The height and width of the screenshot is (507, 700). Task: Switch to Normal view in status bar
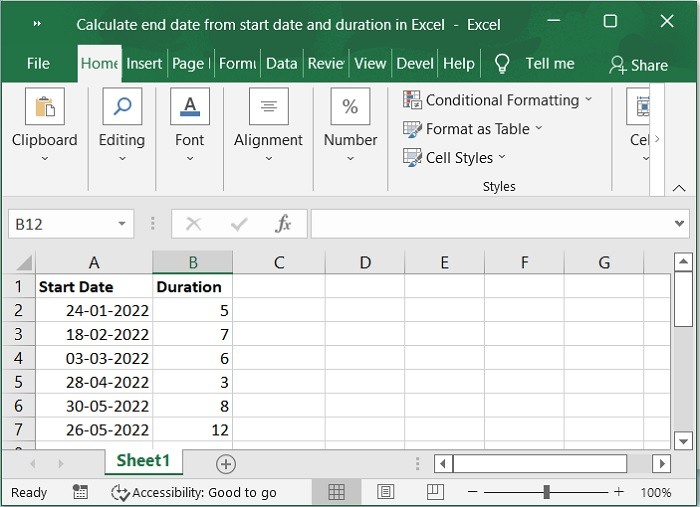(337, 492)
